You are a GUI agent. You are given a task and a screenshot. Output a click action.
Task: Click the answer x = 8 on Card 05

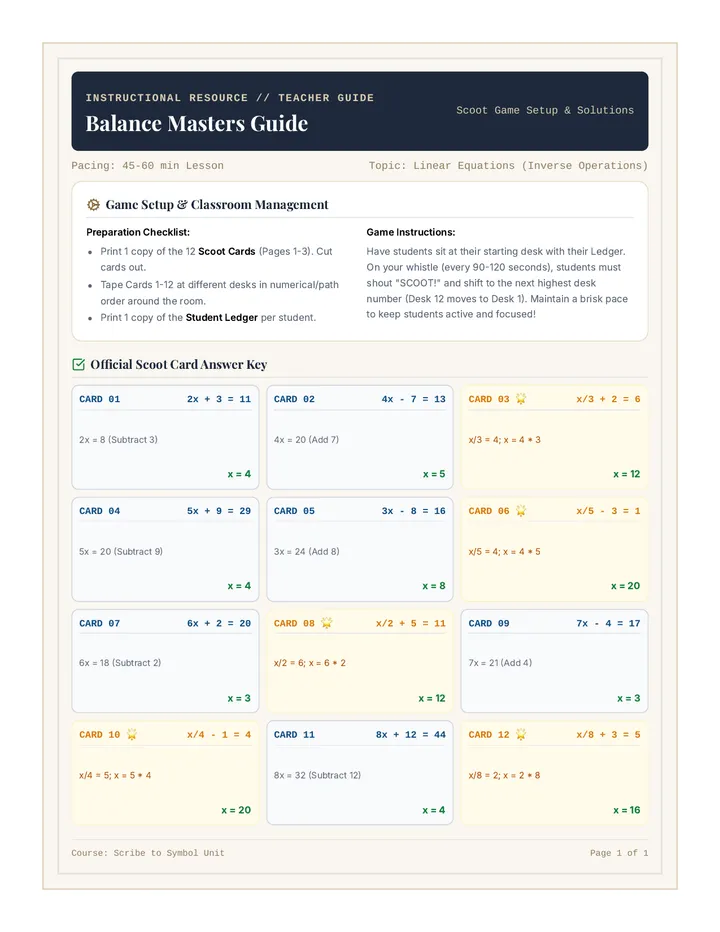(434, 585)
